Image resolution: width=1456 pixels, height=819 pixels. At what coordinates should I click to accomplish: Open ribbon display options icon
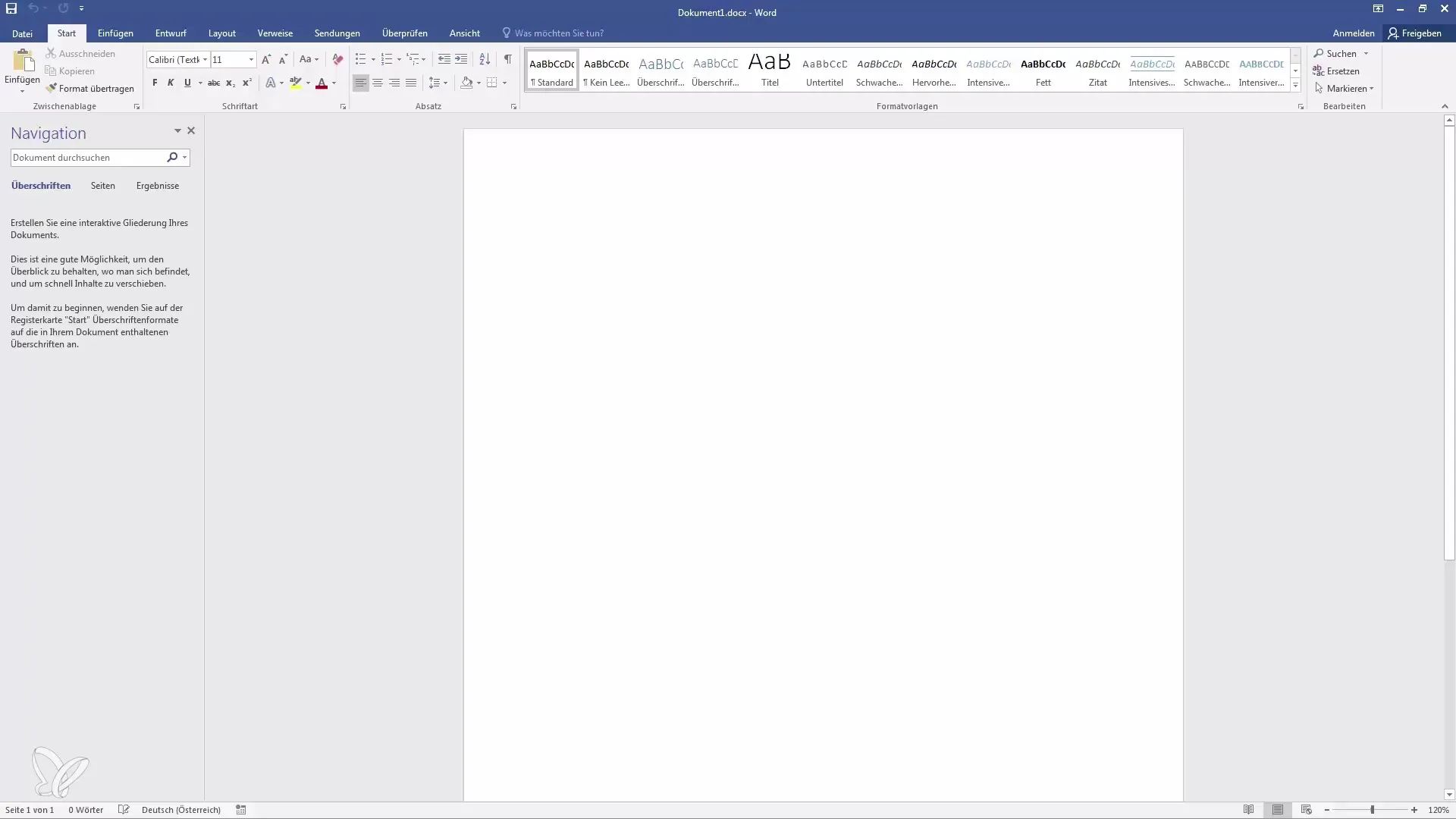coord(1378,8)
